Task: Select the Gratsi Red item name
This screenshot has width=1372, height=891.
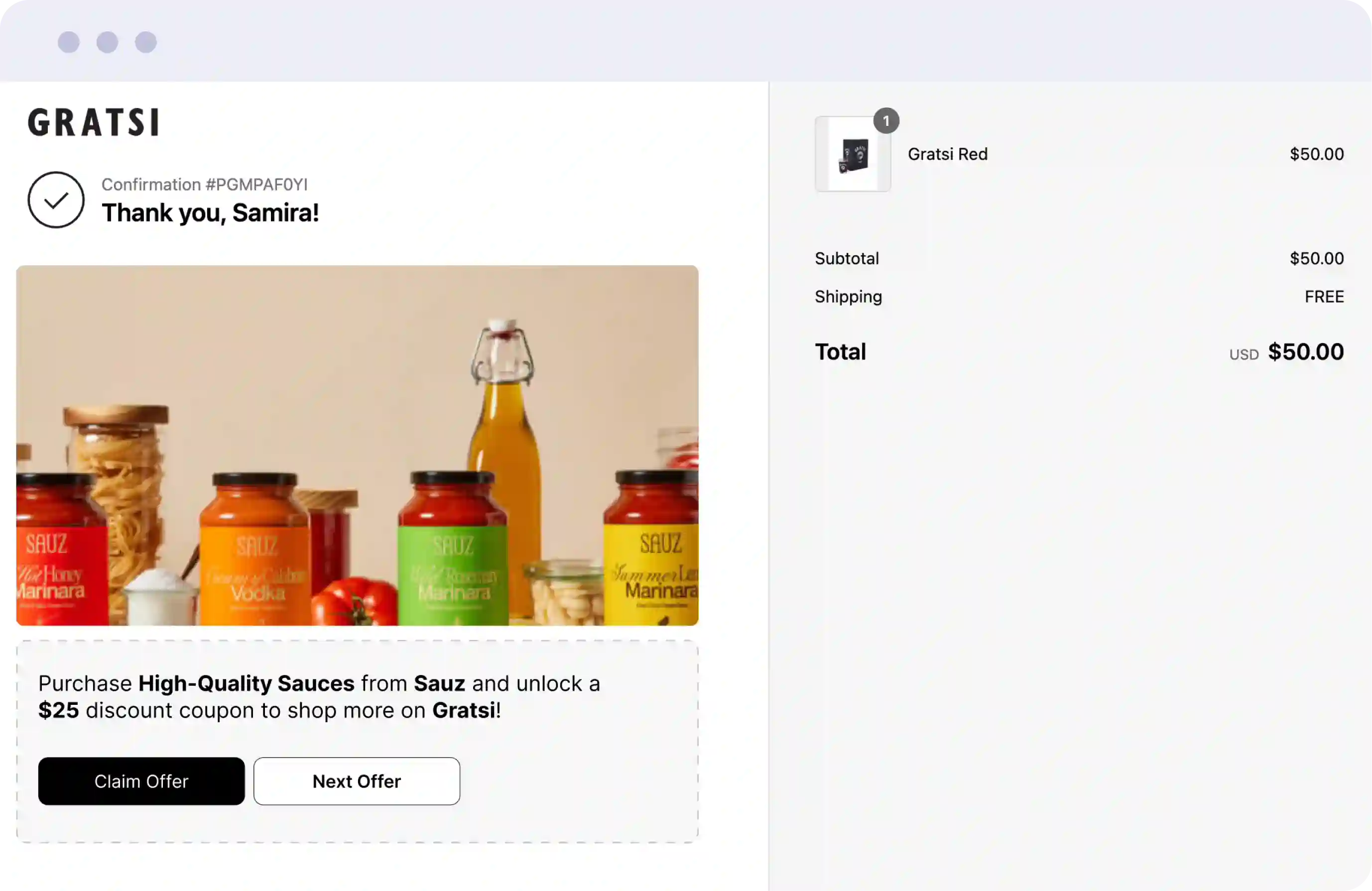Action: (948, 154)
